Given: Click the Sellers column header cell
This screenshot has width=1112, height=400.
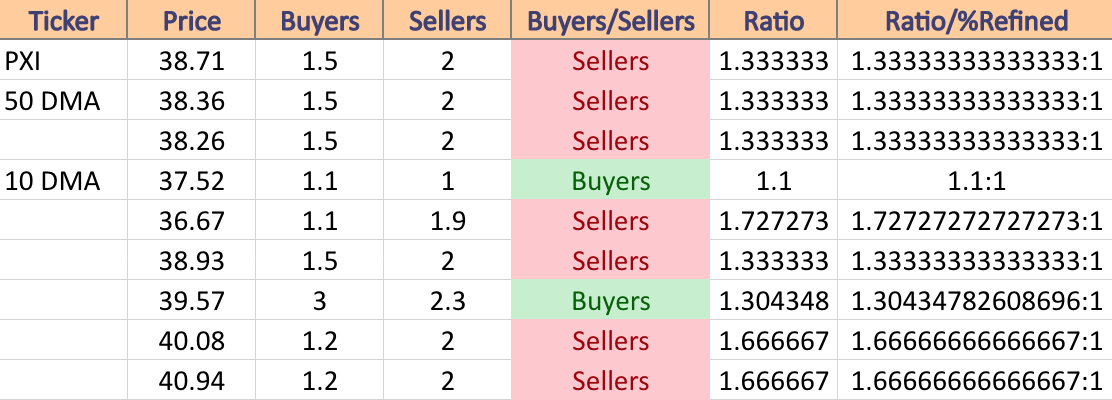Looking at the screenshot, I should [x=447, y=20].
